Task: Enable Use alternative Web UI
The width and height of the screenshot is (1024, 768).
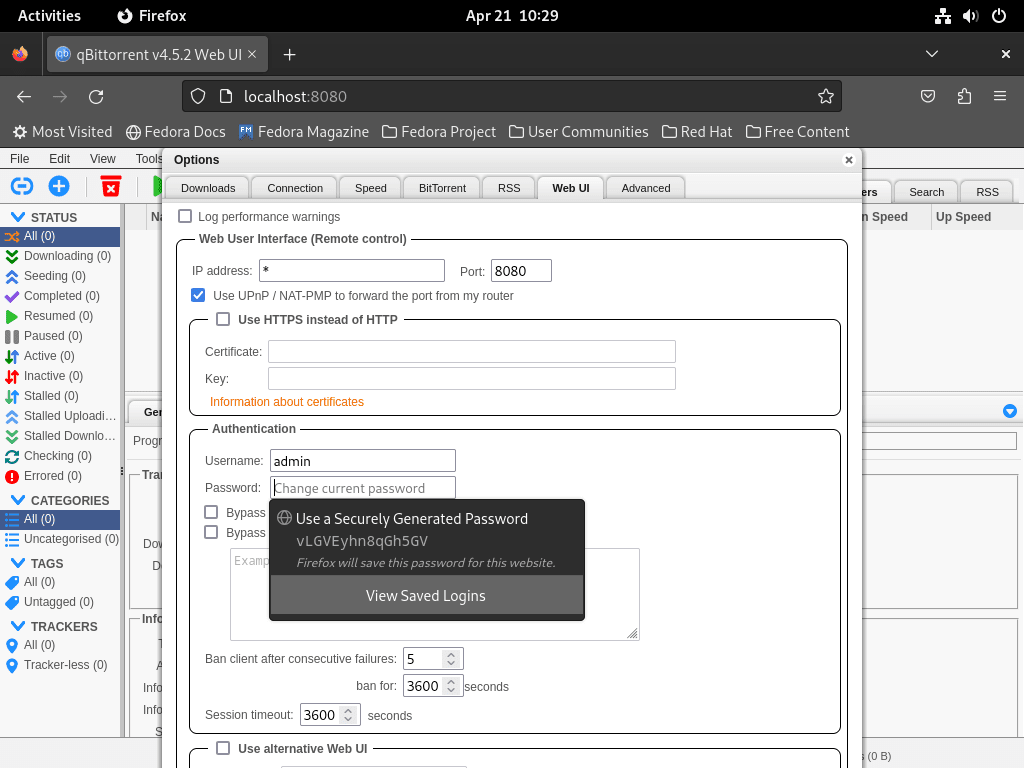Action: pos(223,748)
